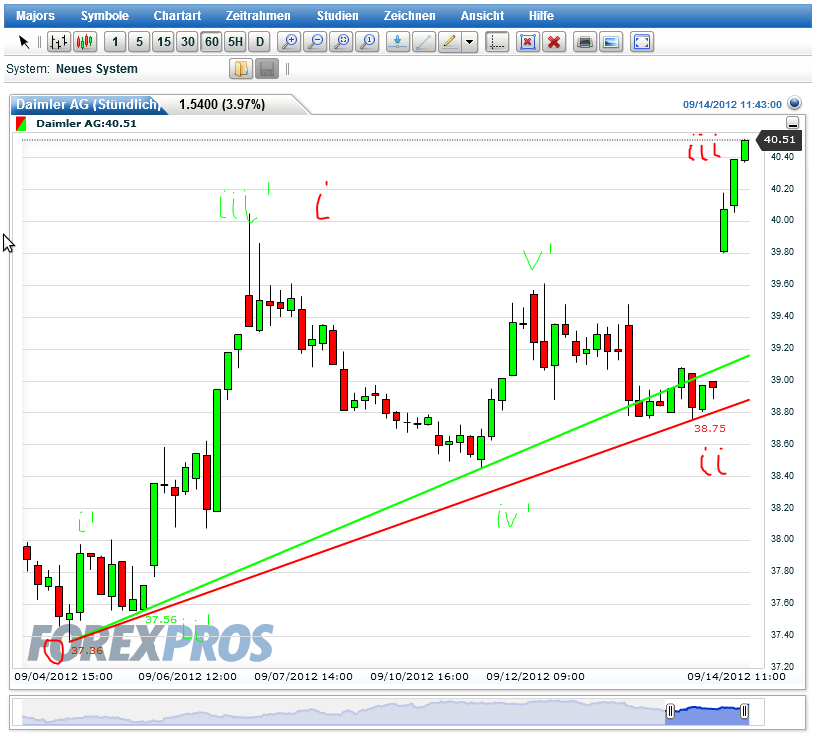Select the arrow cursor tool

(25, 42)
